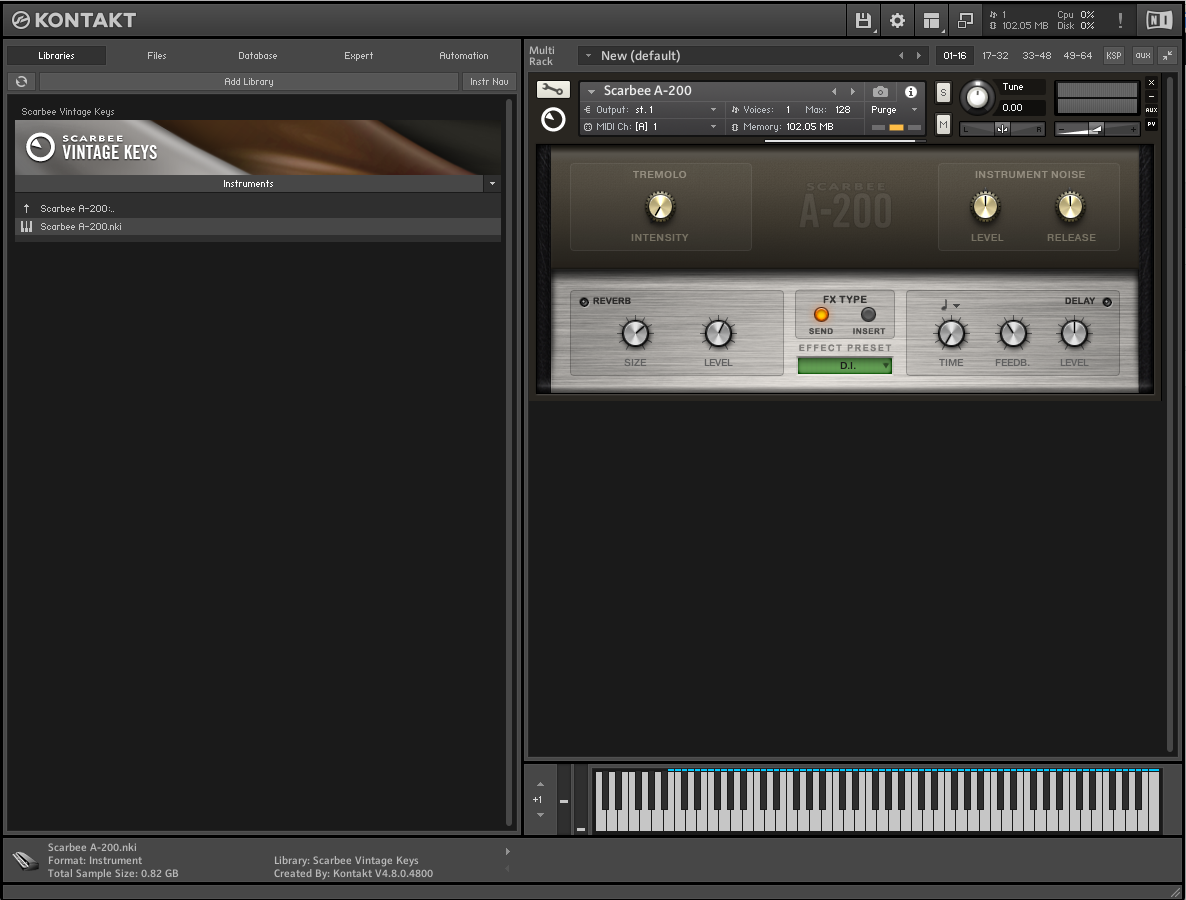Select the Send FX type
1186x900 pixels.
coord(821,314)
